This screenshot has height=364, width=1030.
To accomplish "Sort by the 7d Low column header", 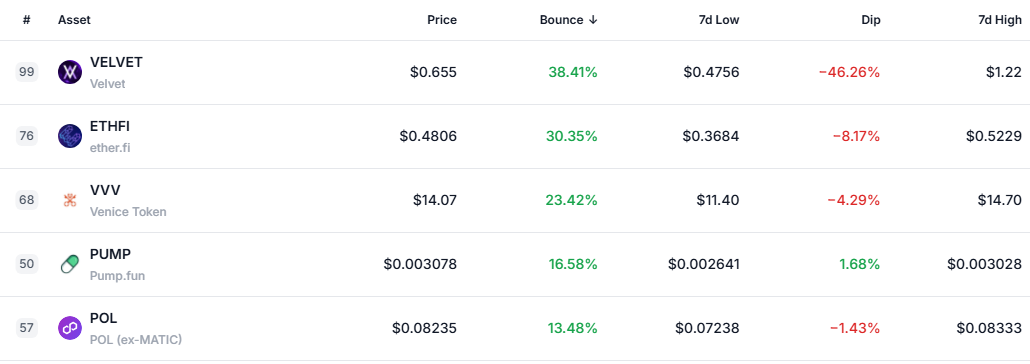I will click(x=719, y=20).
